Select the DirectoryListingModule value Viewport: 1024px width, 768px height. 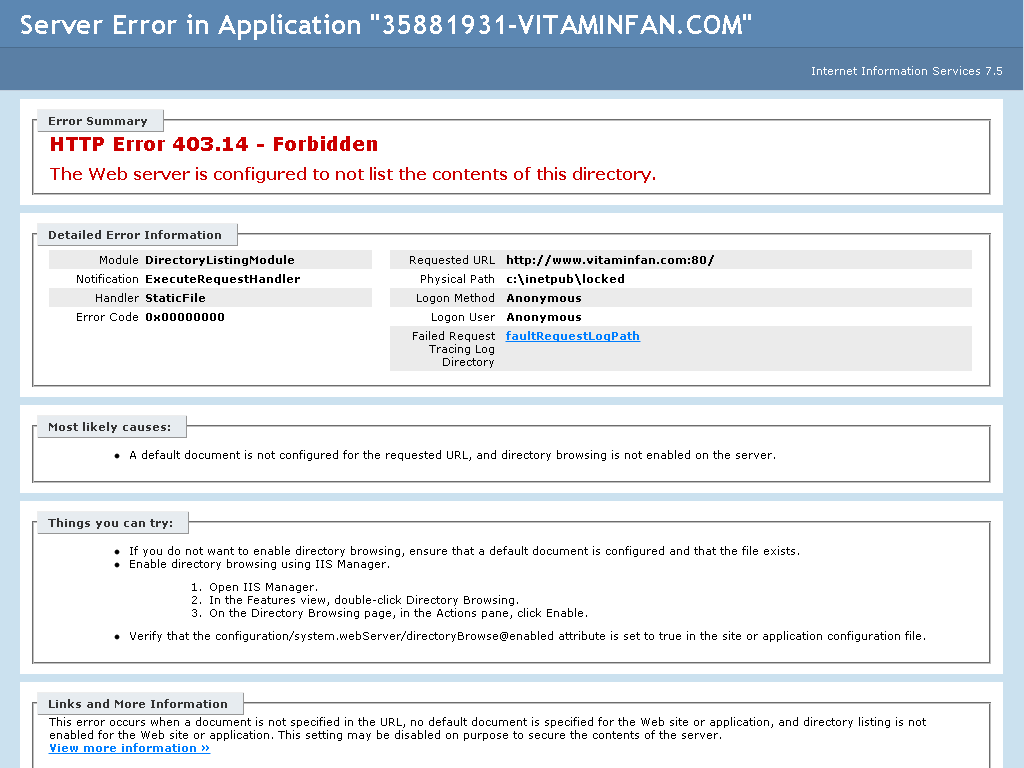[x=219, y=260]
